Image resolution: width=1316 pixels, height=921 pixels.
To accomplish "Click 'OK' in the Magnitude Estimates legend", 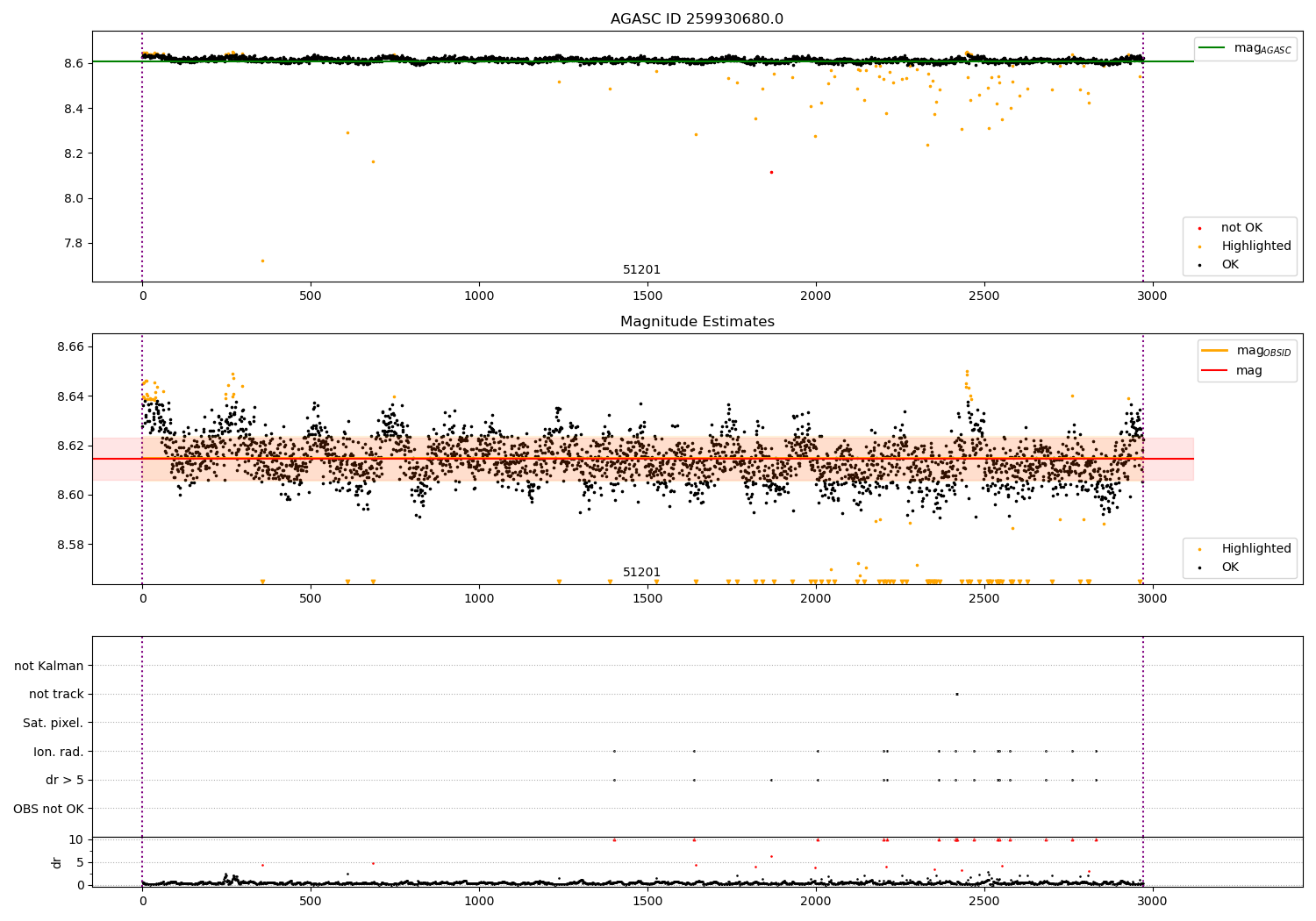I will [1219, 568].
